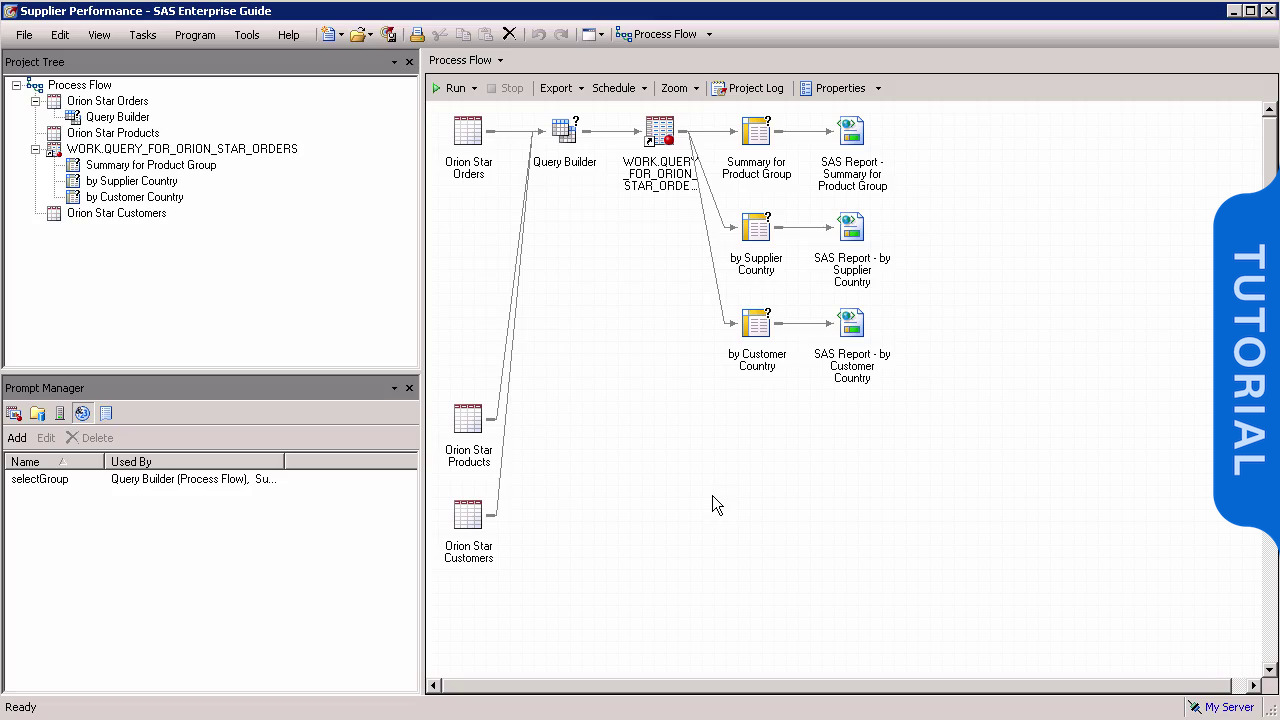Open the dropdown arrow beside the Open folder icon
This screenshot has height=720, width=1280.
coord(370,34)
